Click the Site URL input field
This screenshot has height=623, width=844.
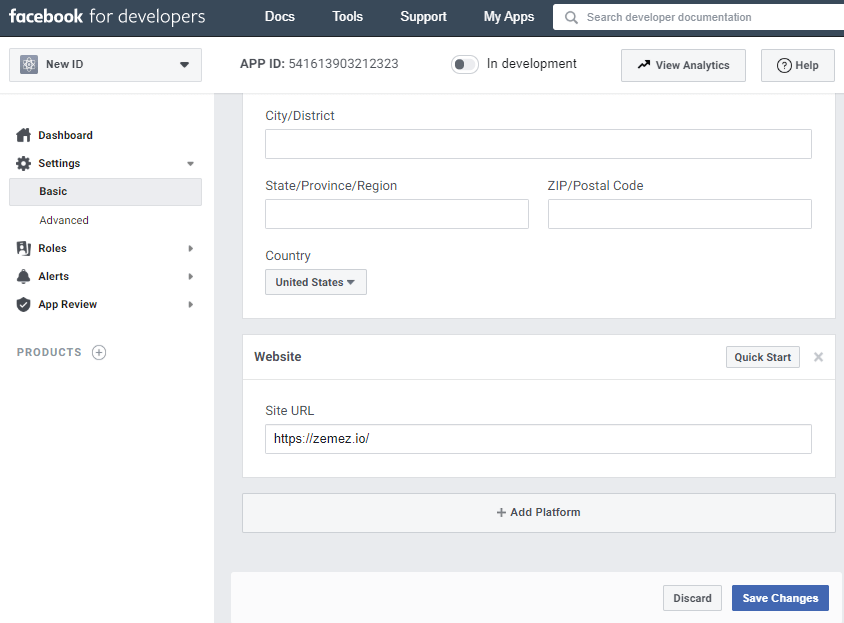pos(538,439)
